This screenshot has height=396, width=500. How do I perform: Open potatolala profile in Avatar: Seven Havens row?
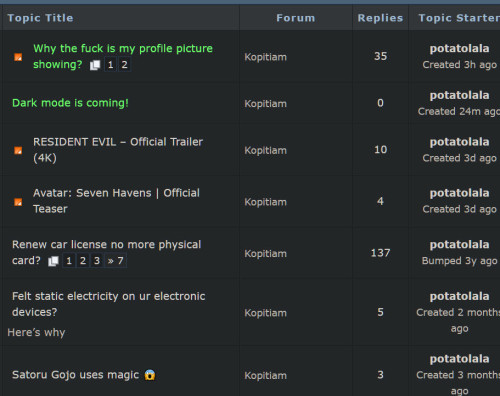point(459,193)
